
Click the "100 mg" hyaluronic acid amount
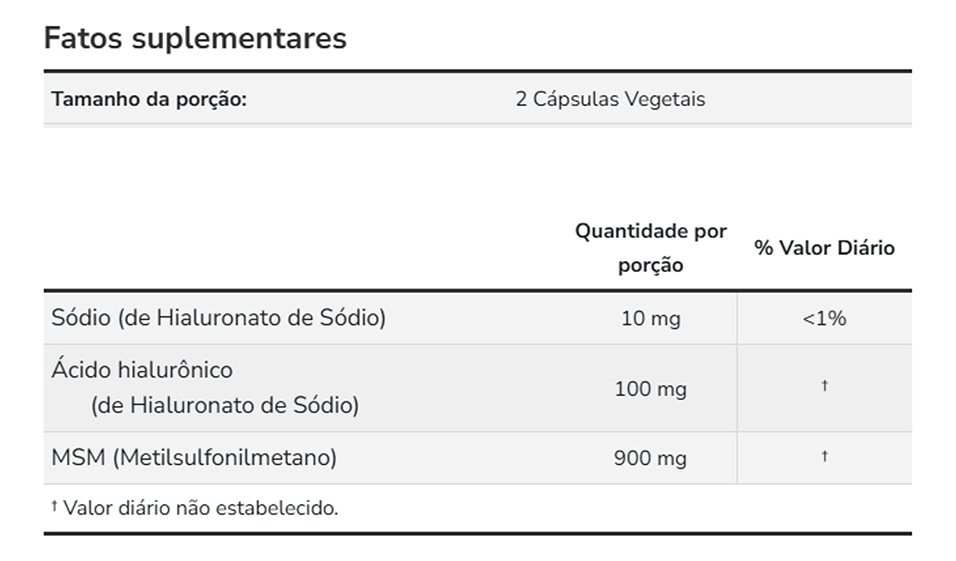[650, 388]
